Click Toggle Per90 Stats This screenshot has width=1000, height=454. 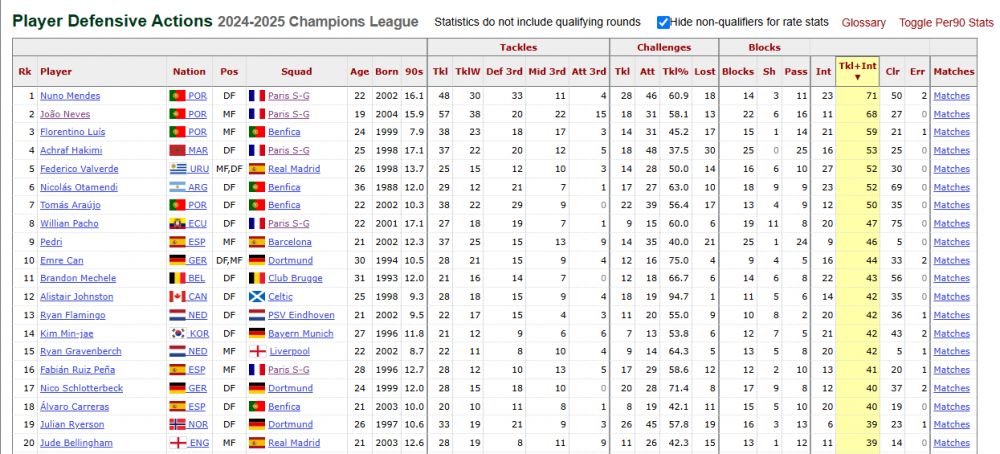[x=946, y=23]
